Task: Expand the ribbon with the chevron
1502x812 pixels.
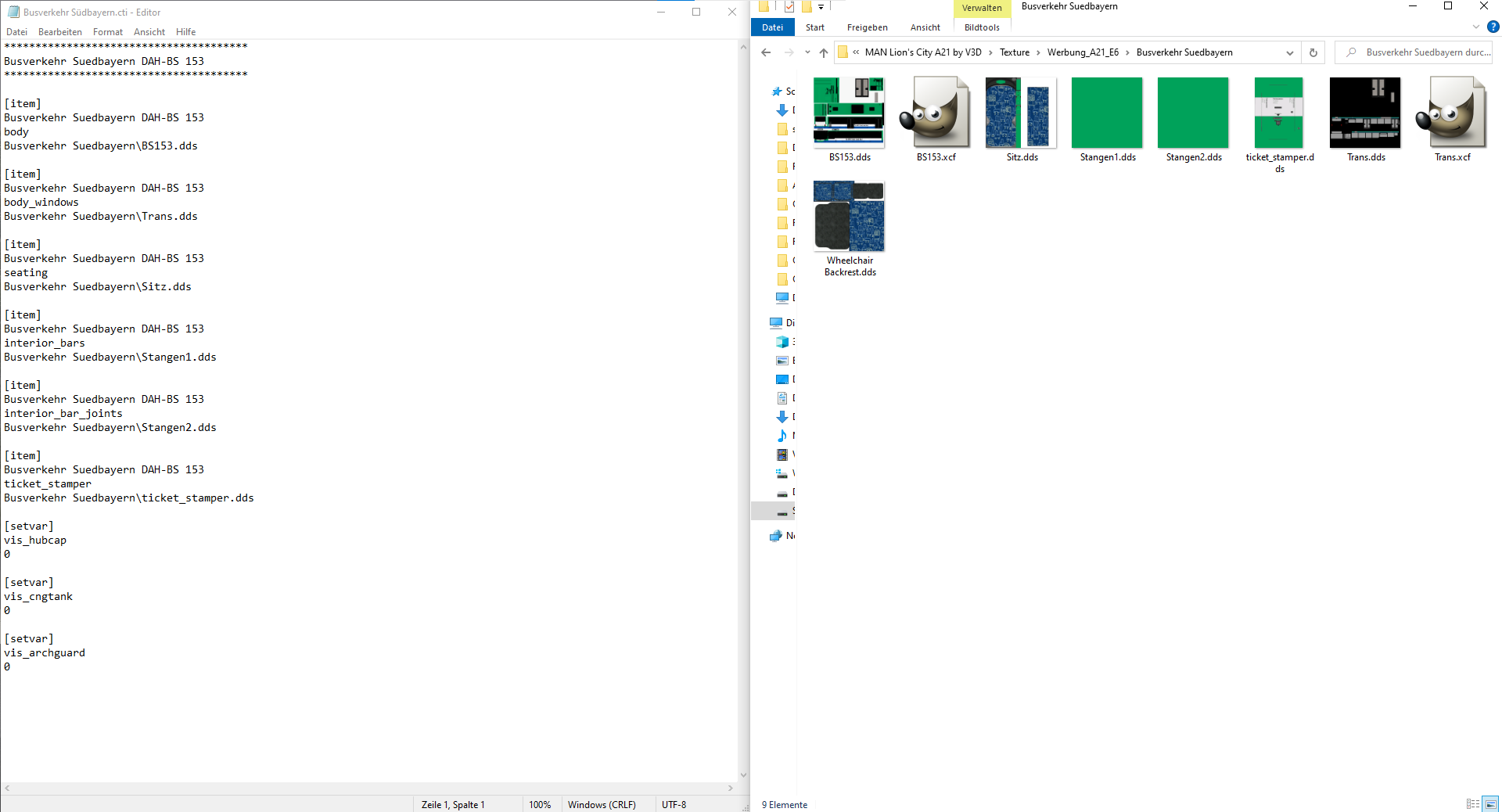Action: tap(1476, 27)
